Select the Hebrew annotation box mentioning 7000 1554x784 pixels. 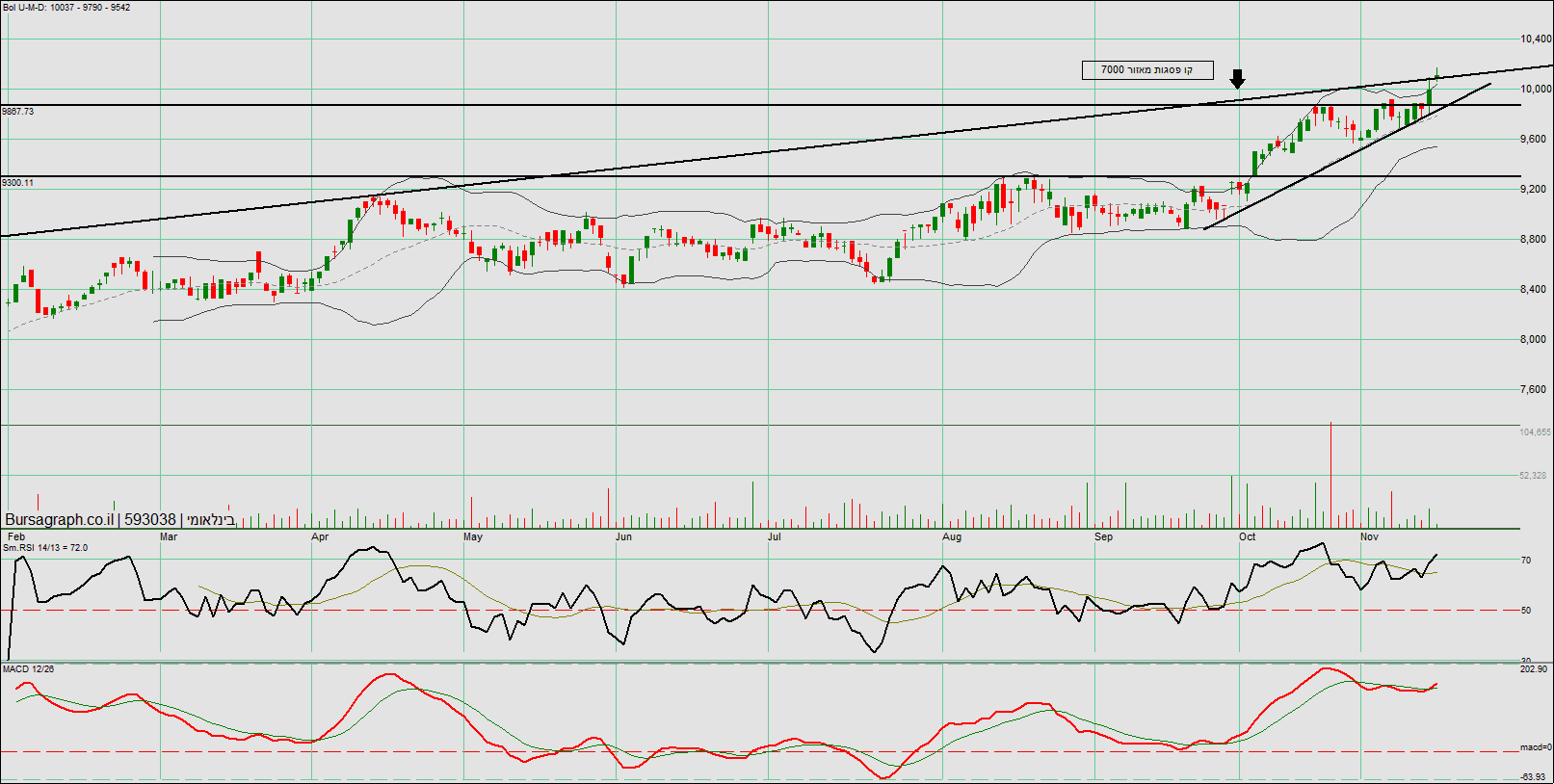tap(1146, 69)
